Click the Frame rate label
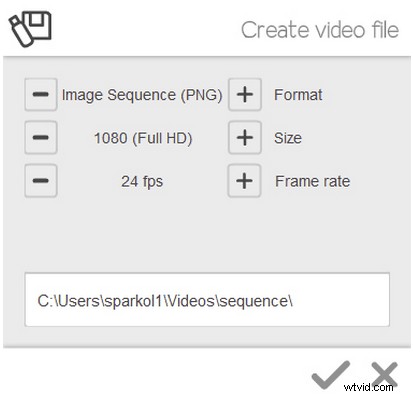Image resolution: width=413 pixels, height=397 pixels. point(312,181)
